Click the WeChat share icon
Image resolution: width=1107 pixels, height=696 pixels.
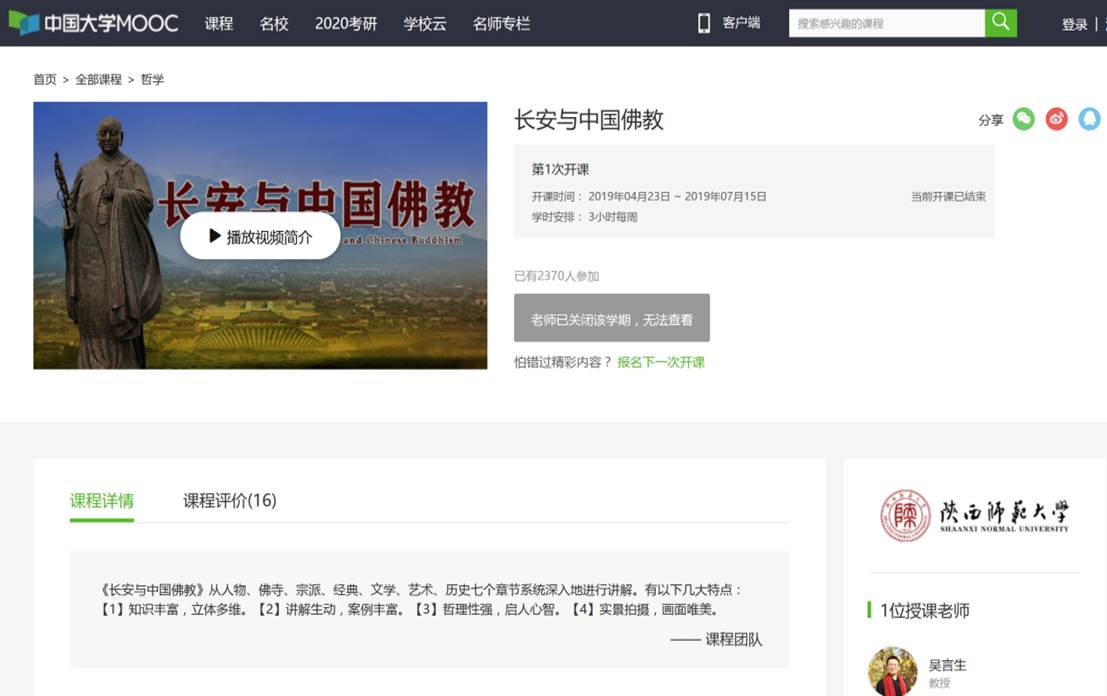click(x=1023, y=119)
